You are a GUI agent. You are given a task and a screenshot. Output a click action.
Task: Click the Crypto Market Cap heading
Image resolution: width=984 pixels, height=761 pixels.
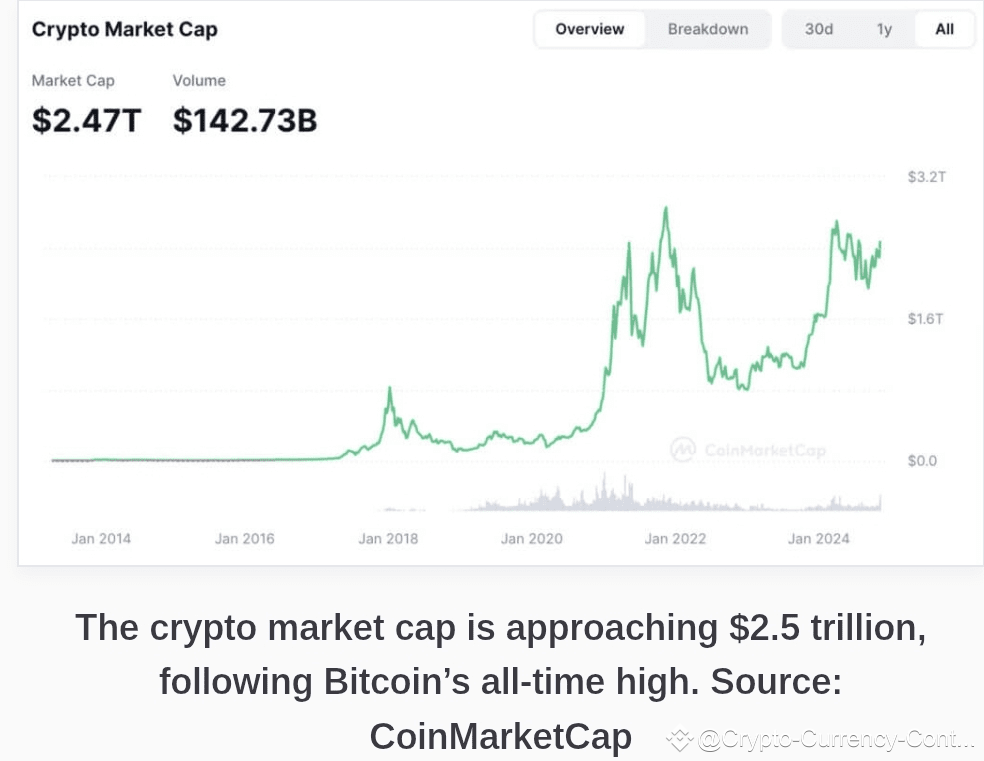(124, 29)
